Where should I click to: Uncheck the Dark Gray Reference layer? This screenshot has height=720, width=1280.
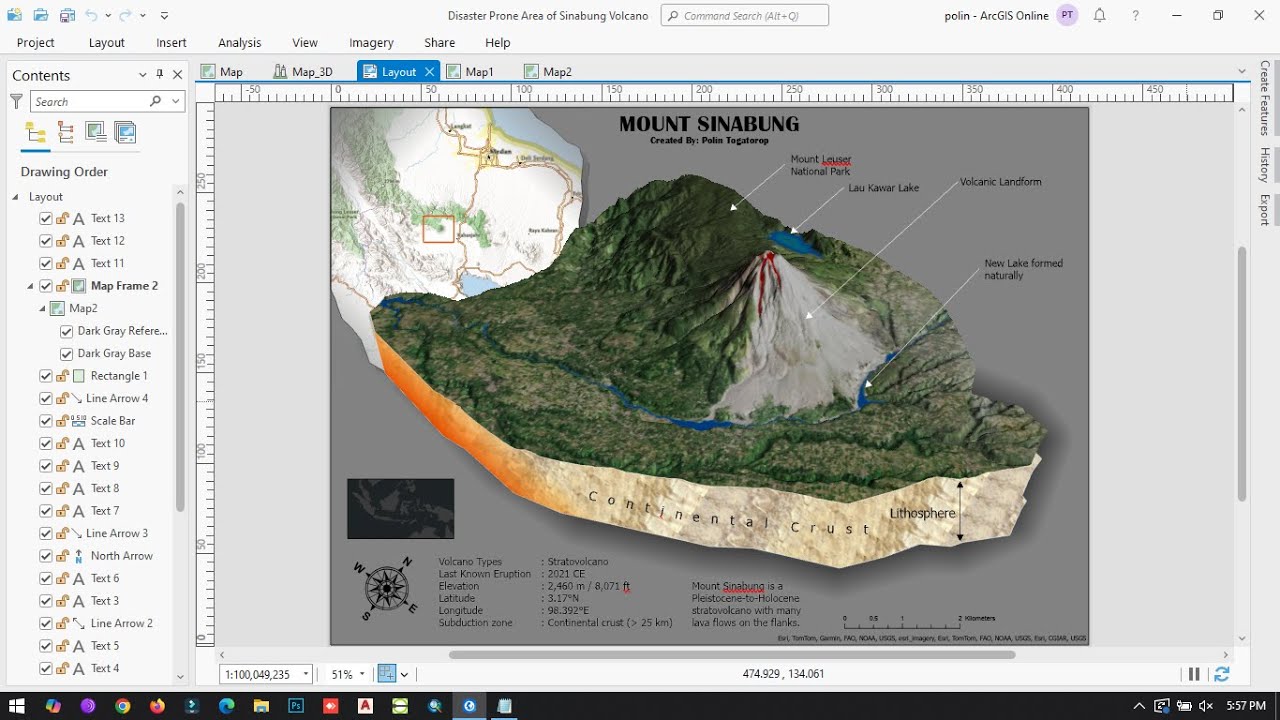click(67, 331)
